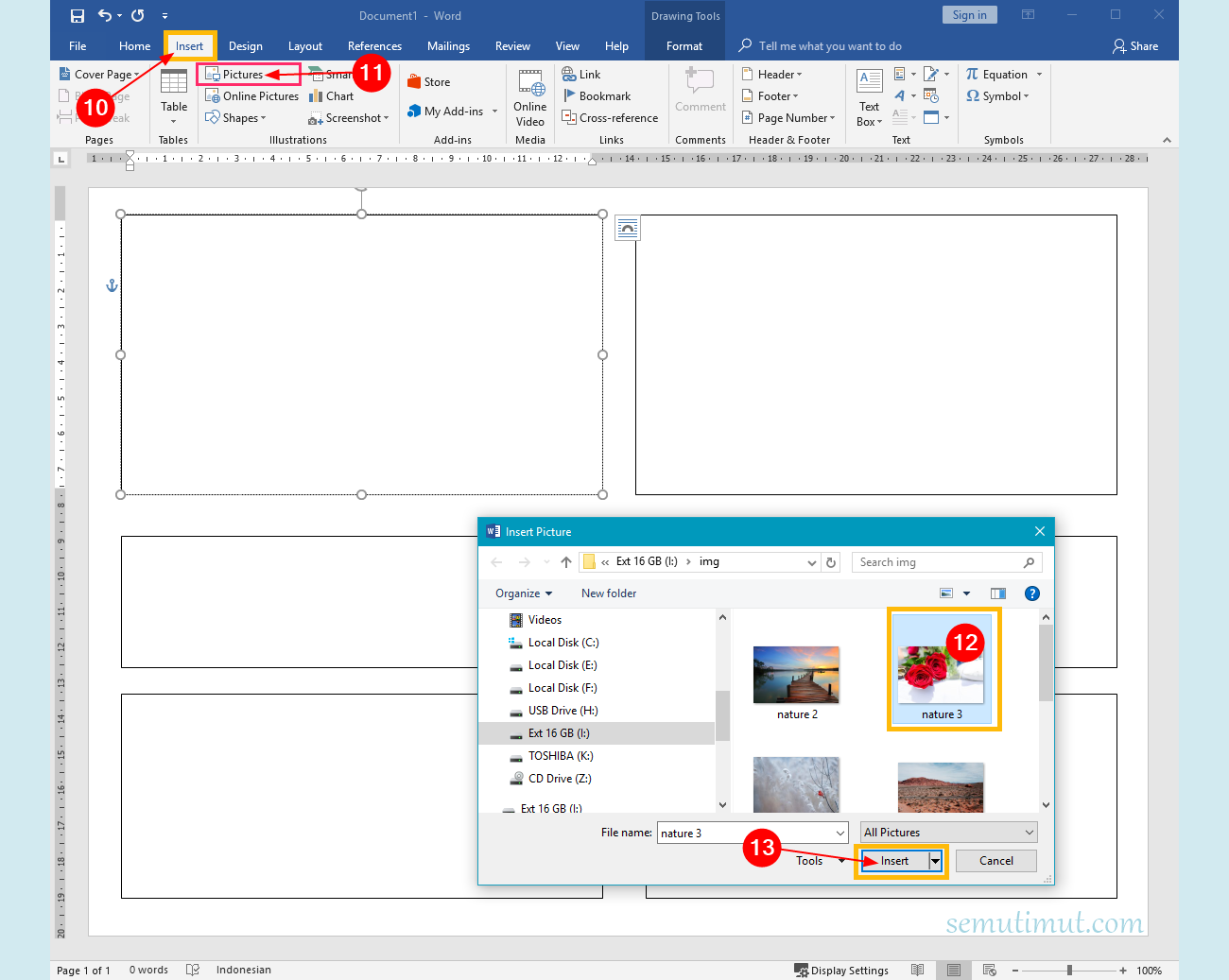Image resolution: width=1229 pixels, height=980 pixels.
Task: Select the nature 2 thumbnail
Action: tap(796, 675)
